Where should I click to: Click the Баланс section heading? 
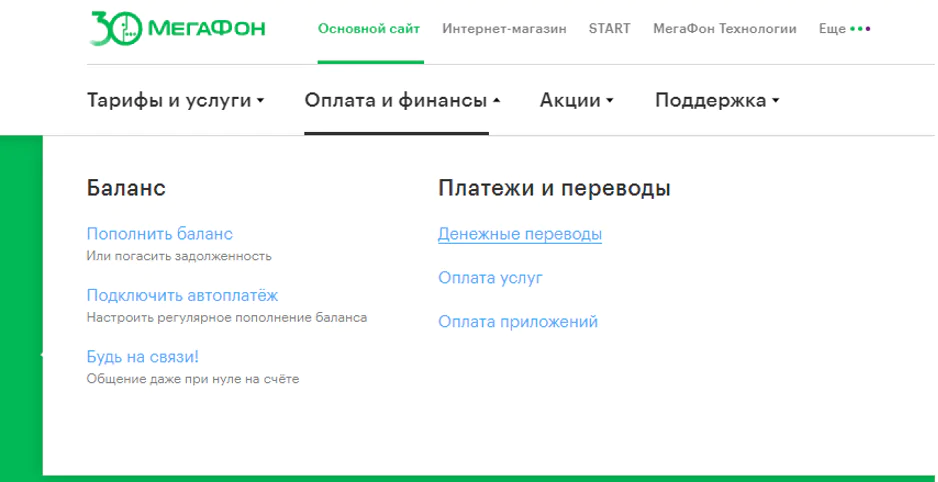[x=126, y=188]
